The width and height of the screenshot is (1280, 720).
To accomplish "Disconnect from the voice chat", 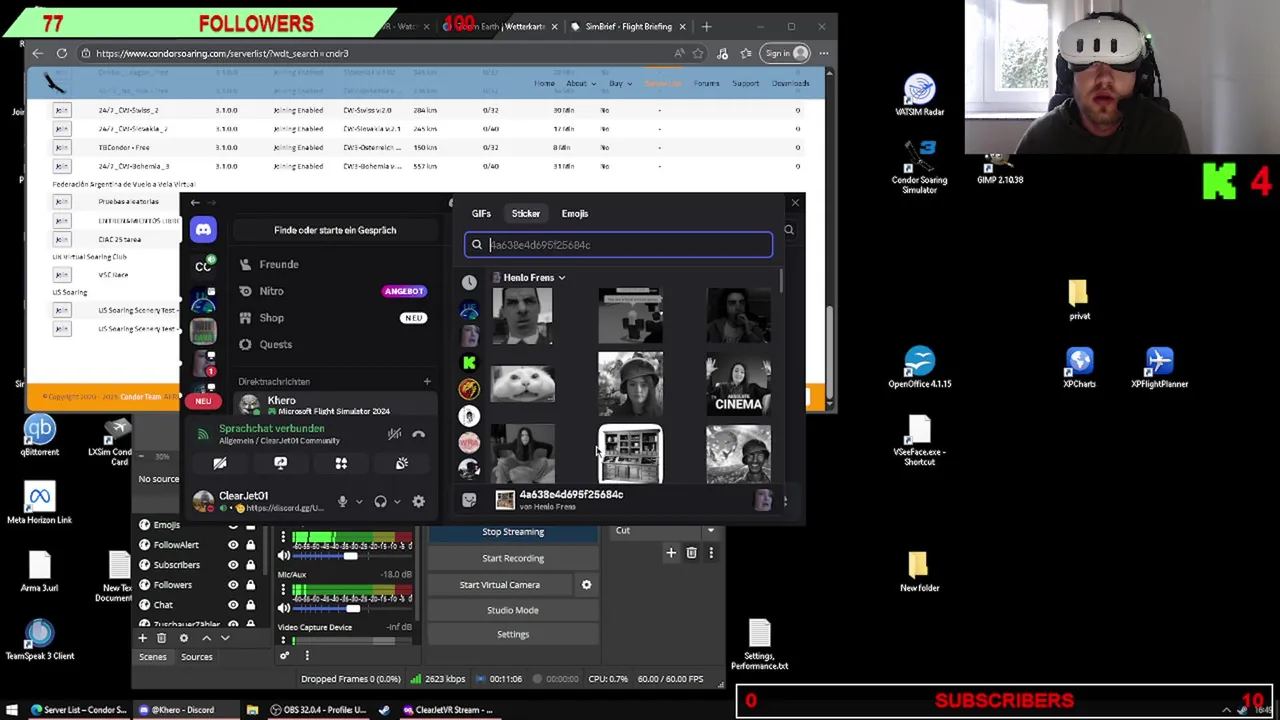I will (x=418, y=434).
